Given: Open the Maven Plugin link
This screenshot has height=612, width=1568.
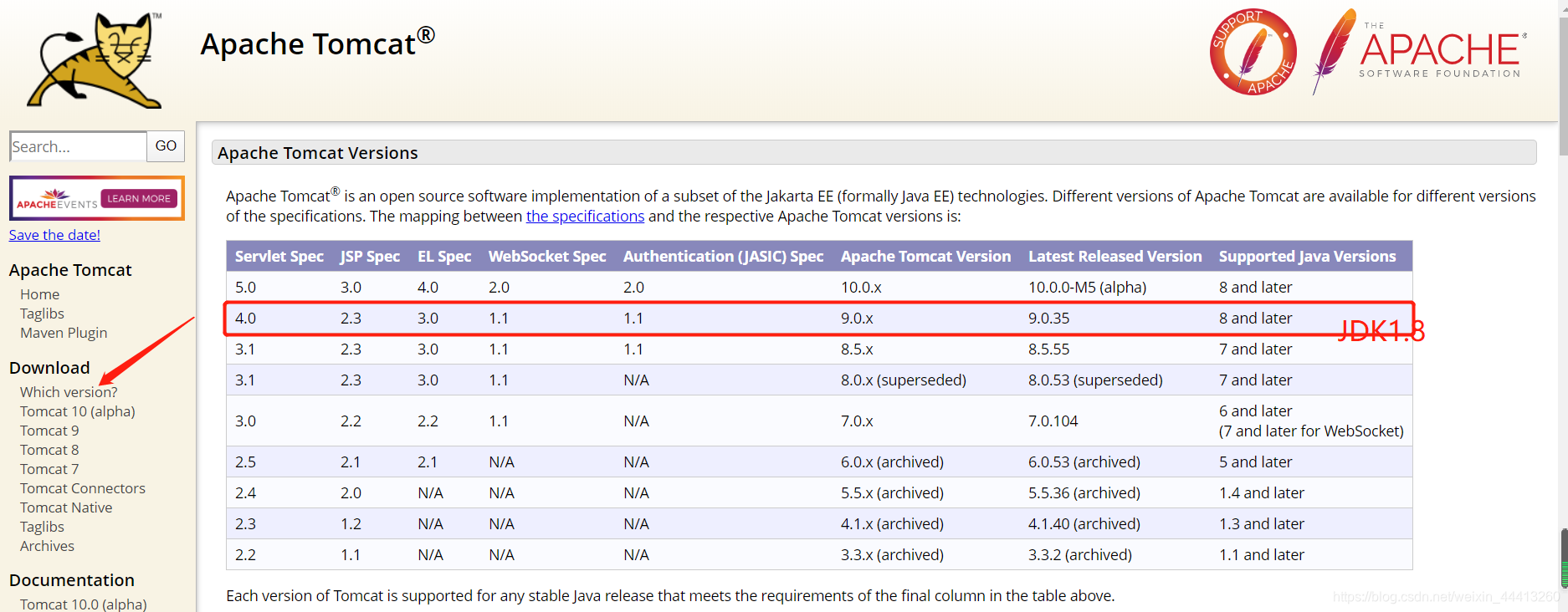Looking at the screenshot, I should click(64, 333).
